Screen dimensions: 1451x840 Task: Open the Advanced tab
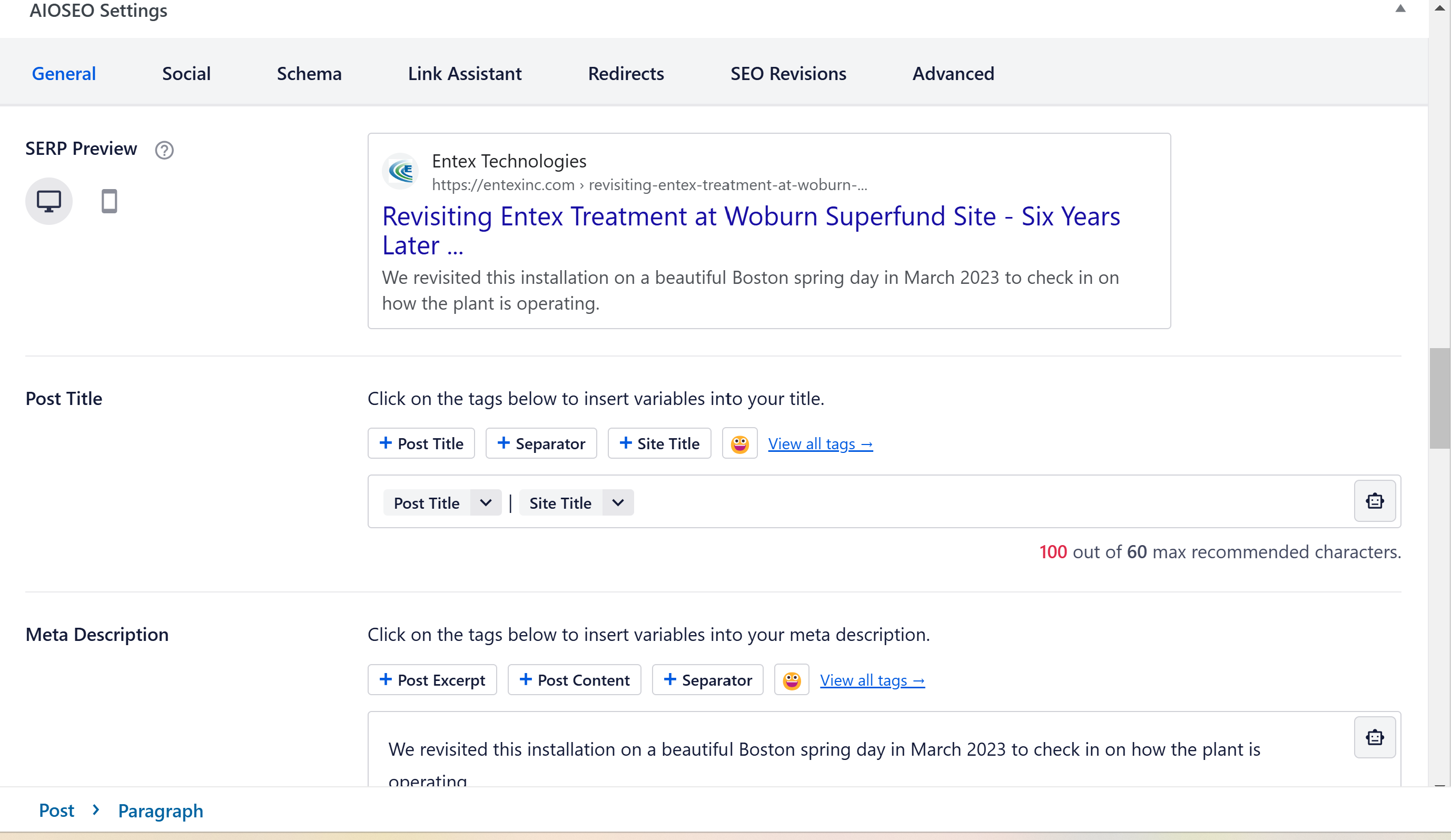point(953,73)
